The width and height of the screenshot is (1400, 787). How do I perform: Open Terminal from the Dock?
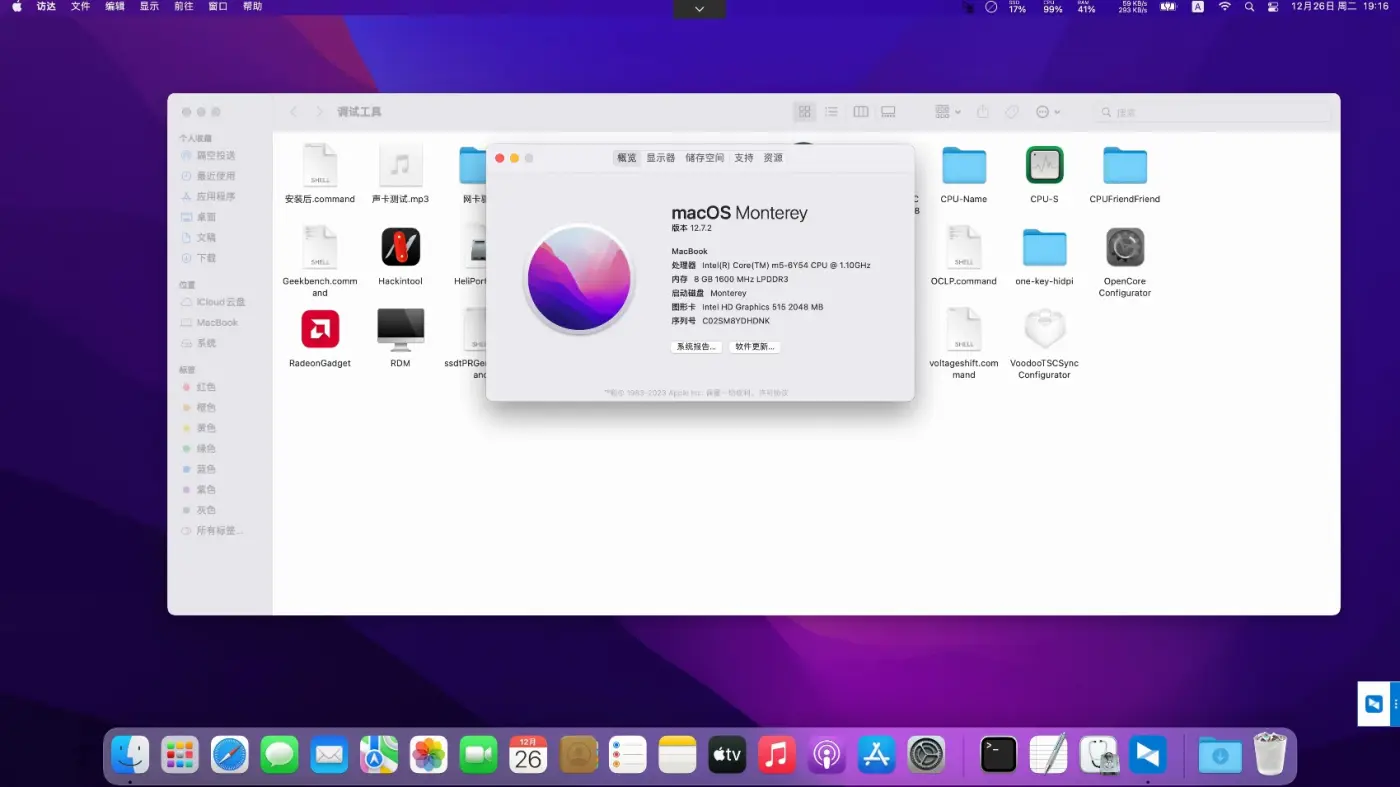click(x=997, y=754)
